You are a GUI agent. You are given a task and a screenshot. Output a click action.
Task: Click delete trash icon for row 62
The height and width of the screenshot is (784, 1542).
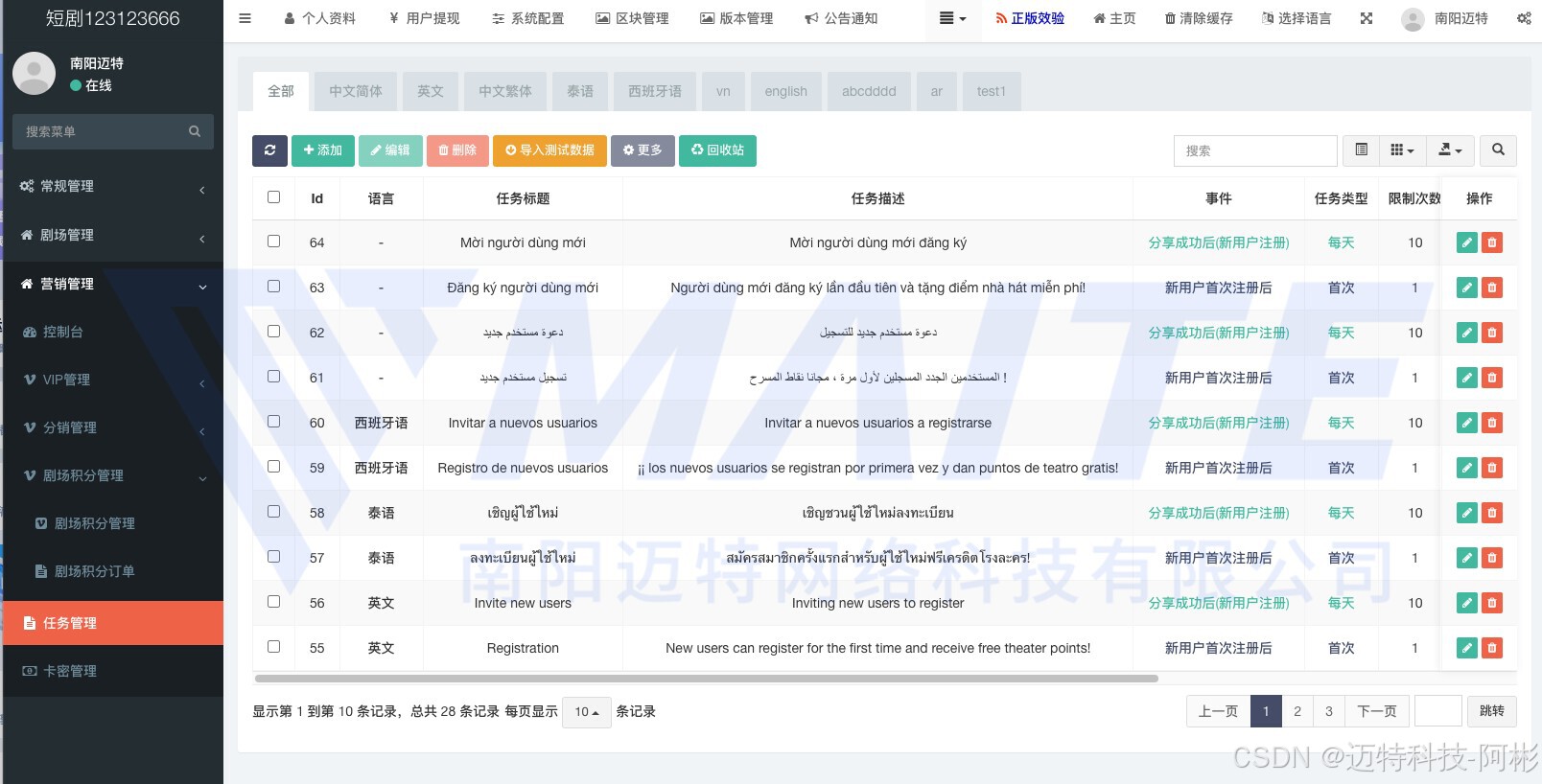pos(1491,333)
